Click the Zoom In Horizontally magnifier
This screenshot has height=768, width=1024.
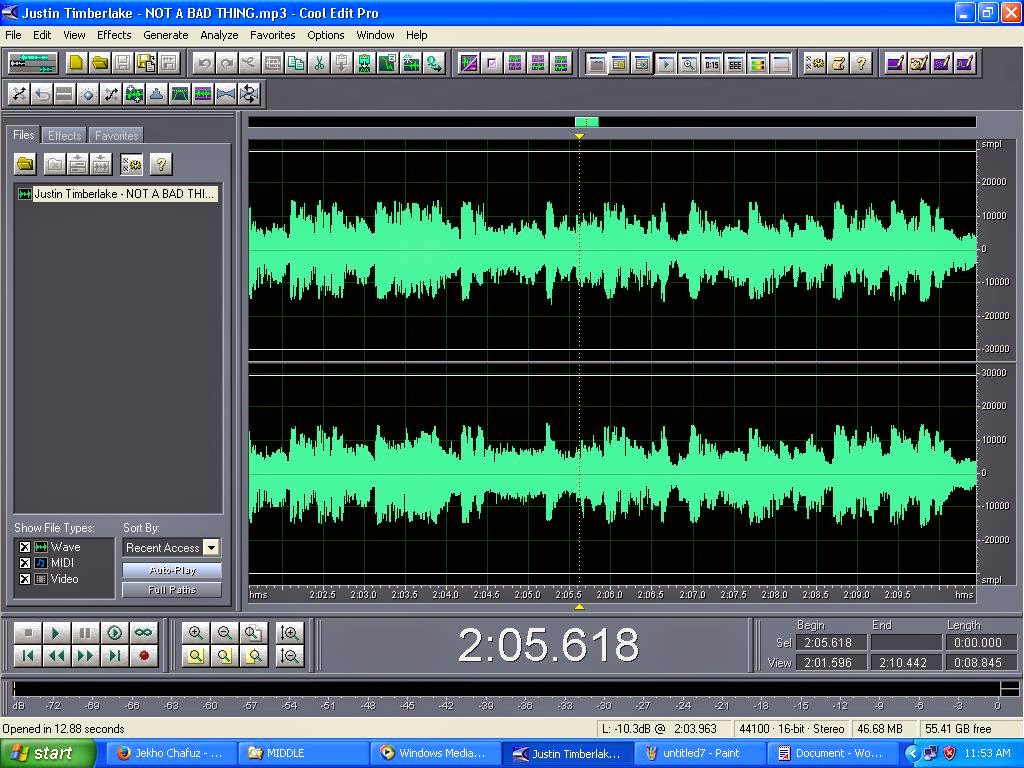pos(195,633)
